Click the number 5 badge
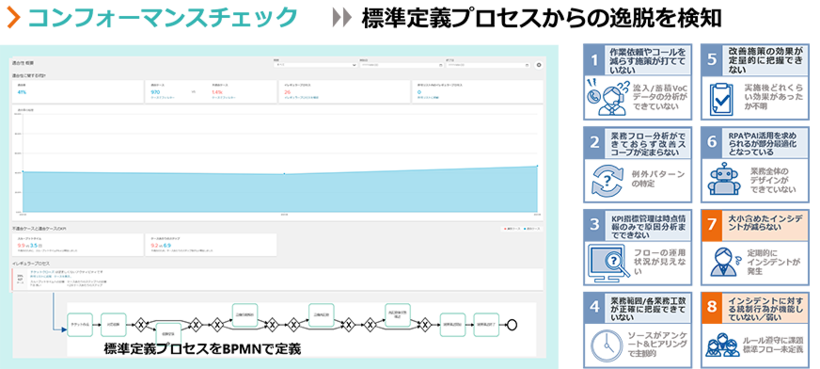Viewport: 820px width, 369px height. coord(711,60)
